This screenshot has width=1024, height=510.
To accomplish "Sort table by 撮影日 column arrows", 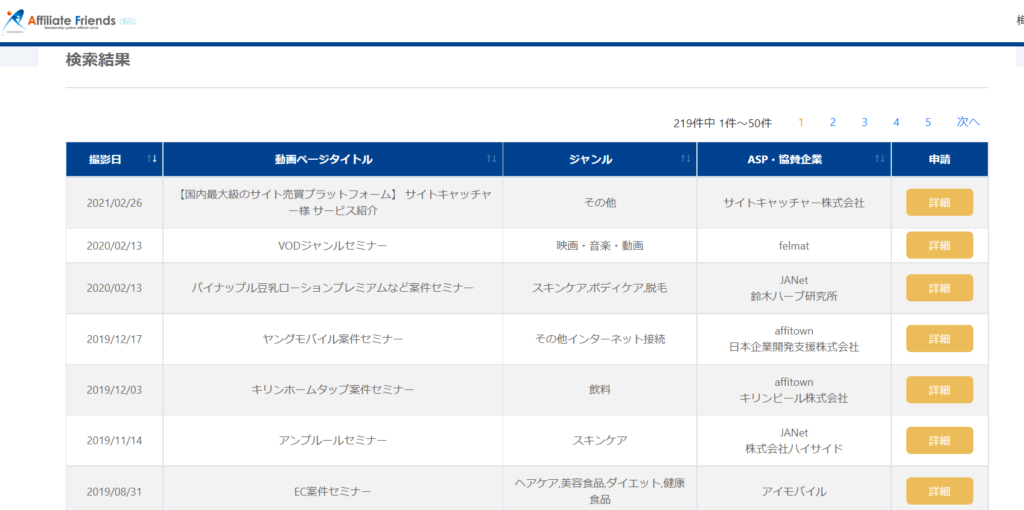I will pos(152,159).
